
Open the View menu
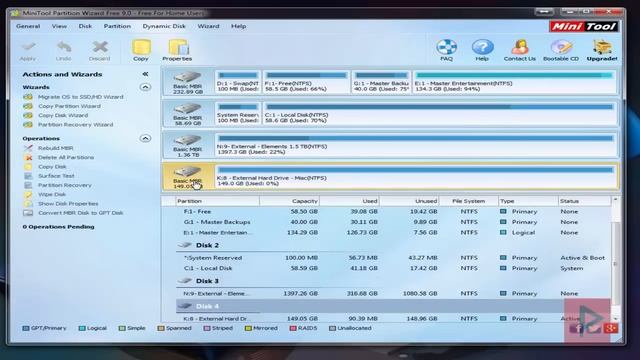59,26
